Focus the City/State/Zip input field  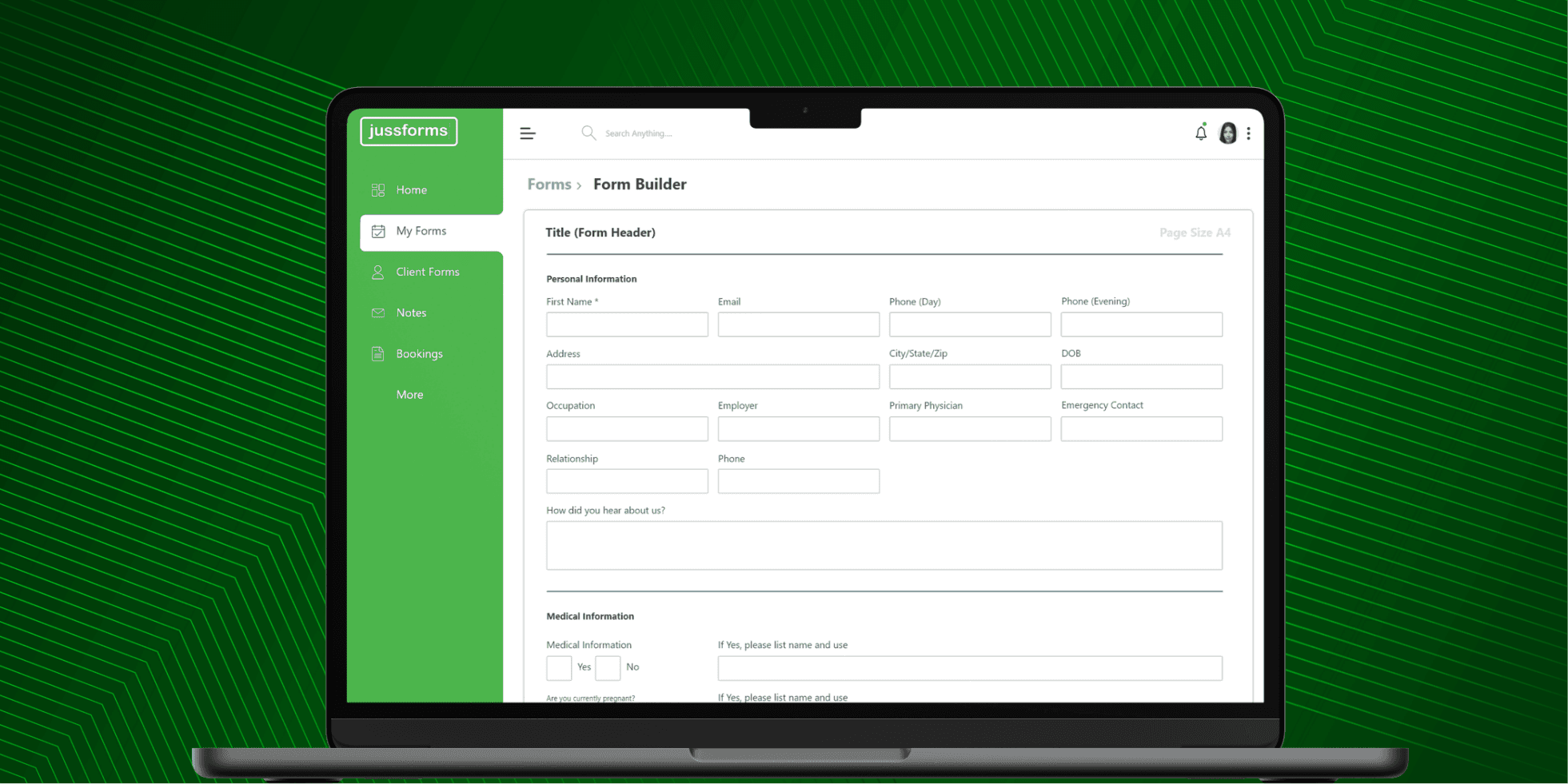pos(970,377)
